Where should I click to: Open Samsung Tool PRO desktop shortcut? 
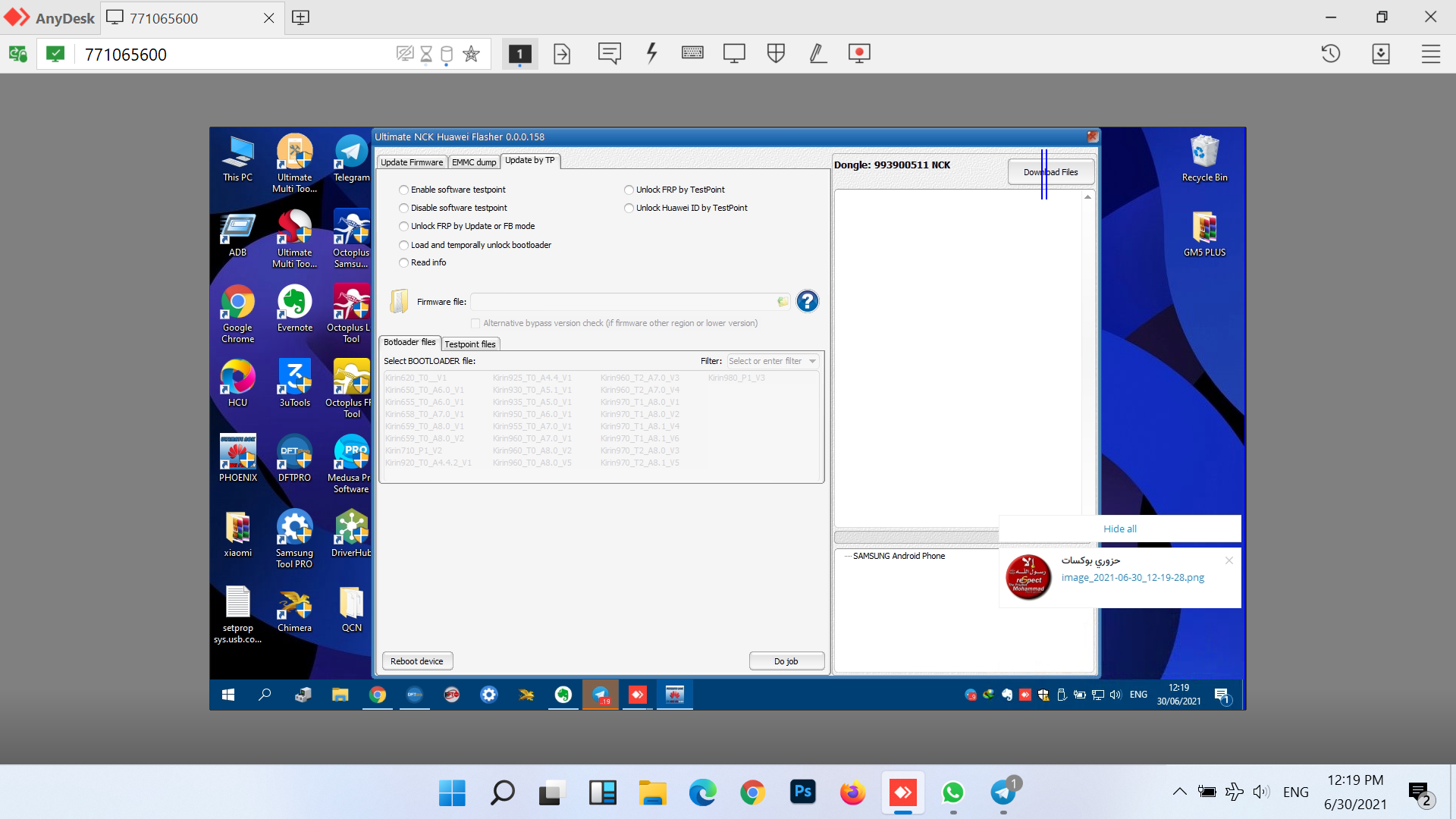click(x=295, y=538)
